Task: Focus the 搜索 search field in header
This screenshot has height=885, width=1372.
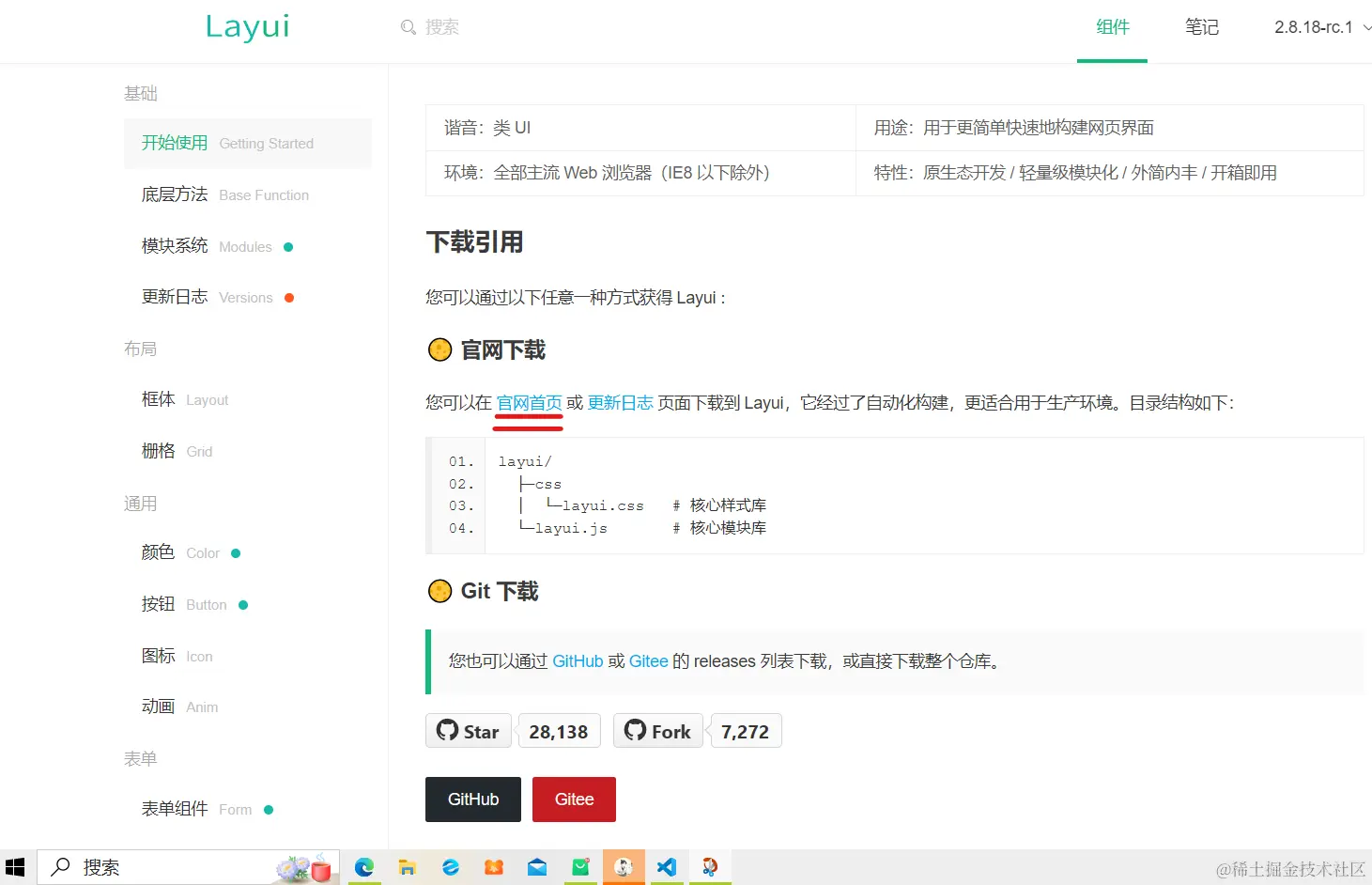Action: pos(441,27)
